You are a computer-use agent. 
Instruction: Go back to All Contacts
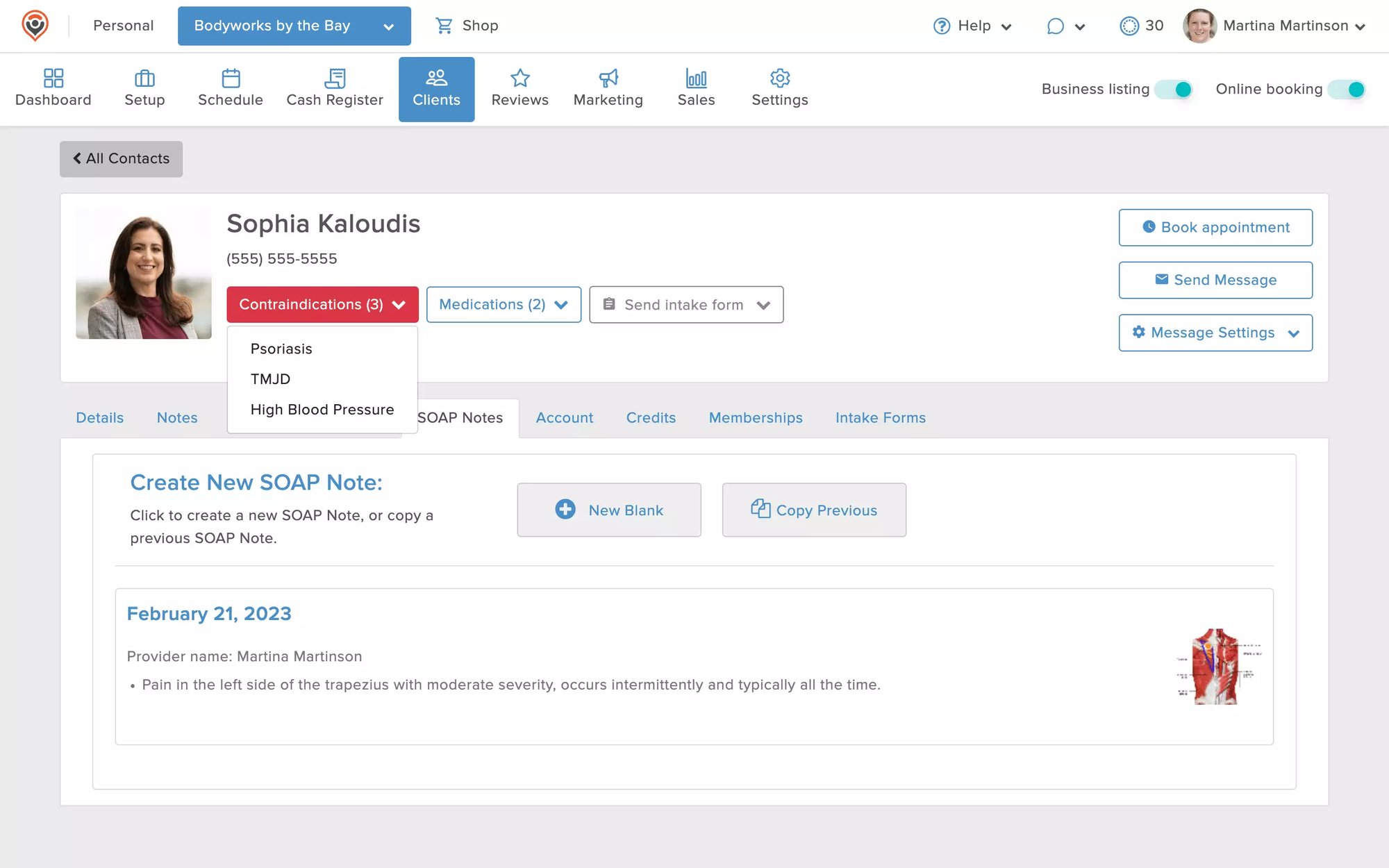click(x=121, y=158)
